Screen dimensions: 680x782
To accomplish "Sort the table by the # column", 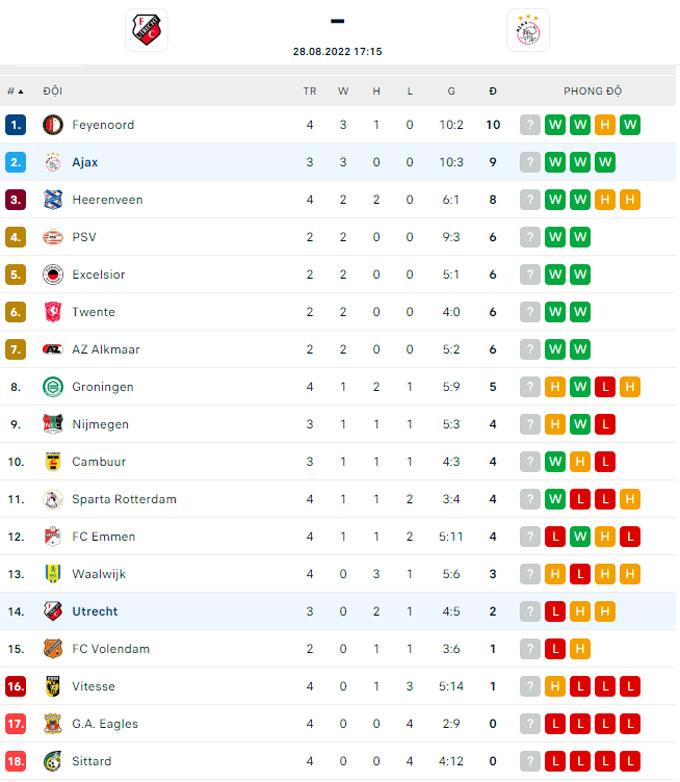I will click(15, 91).
